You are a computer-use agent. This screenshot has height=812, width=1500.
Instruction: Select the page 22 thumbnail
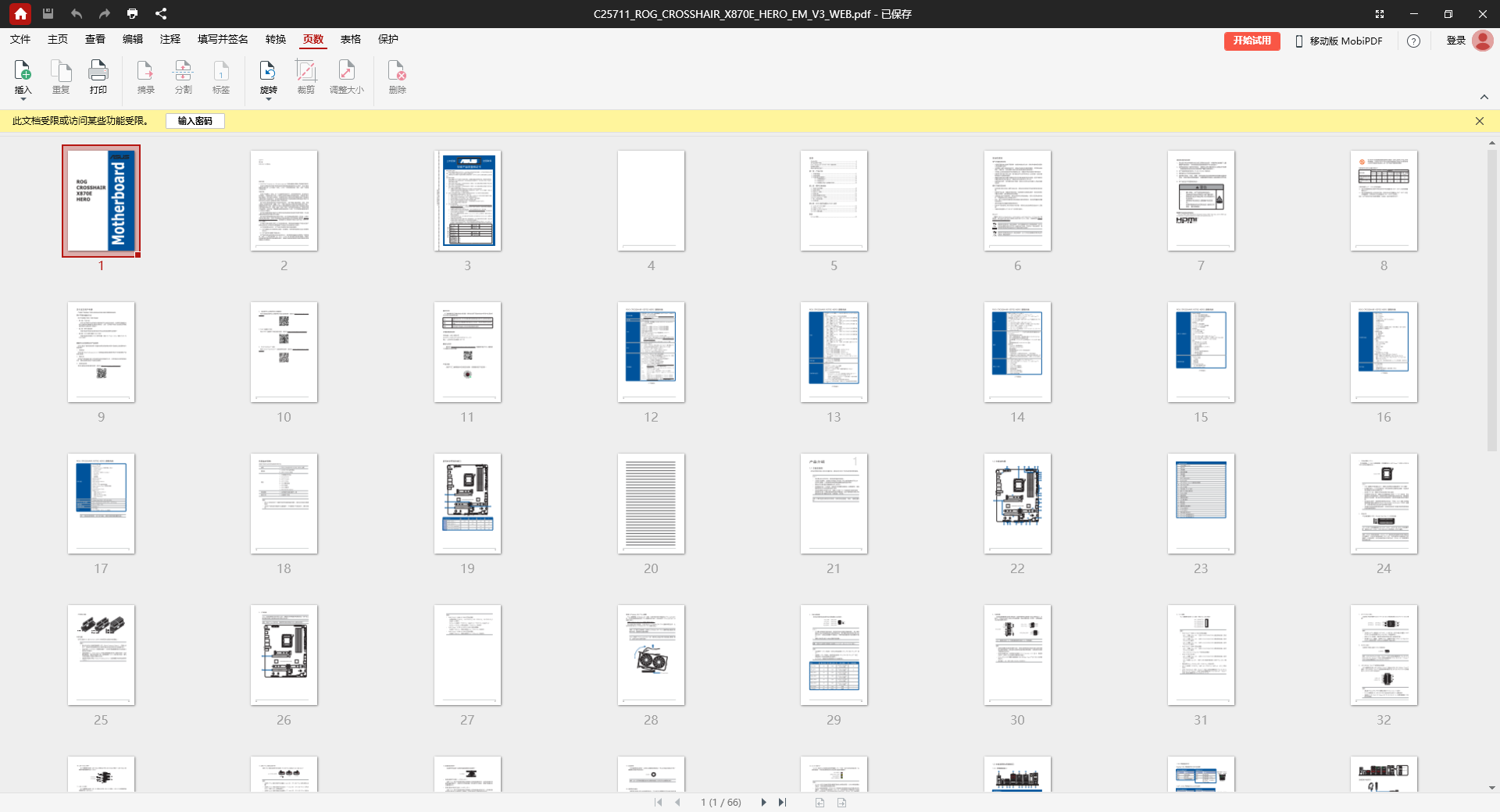tap(1017, 504)
